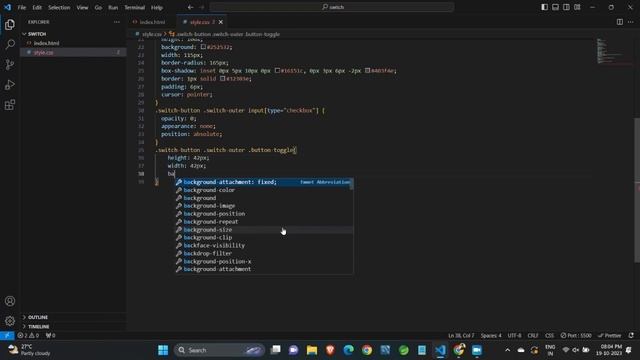640x360 pixels.
Task: Switch to the index.html tab
Action: click(152, 22)
